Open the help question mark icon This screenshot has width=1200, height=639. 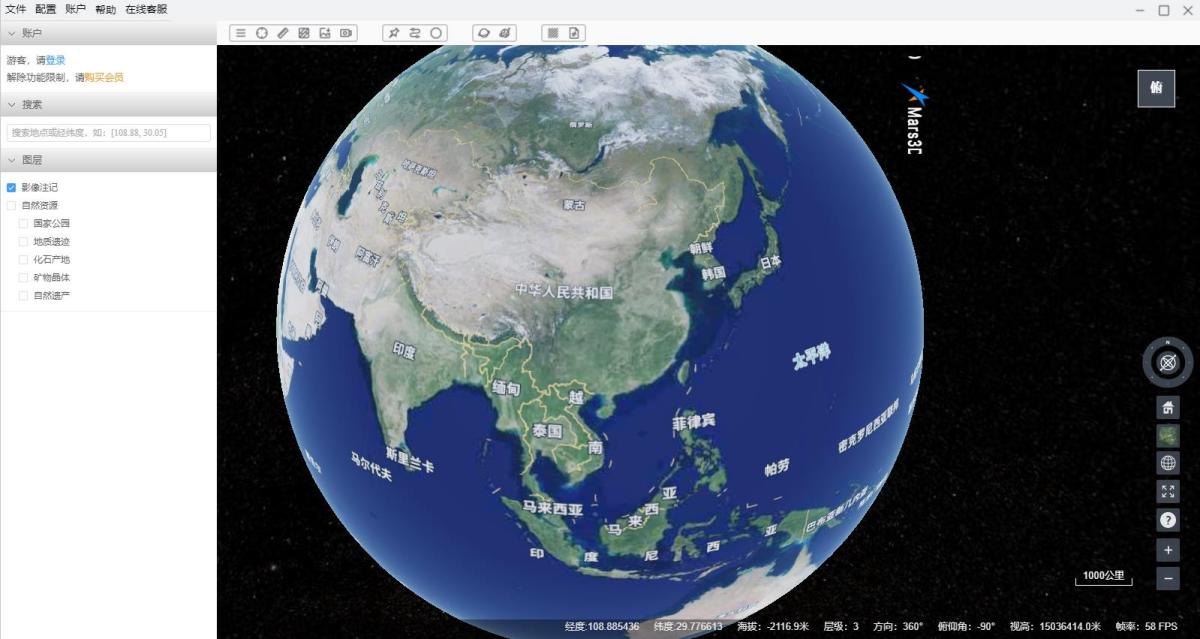coord(1167,520)
